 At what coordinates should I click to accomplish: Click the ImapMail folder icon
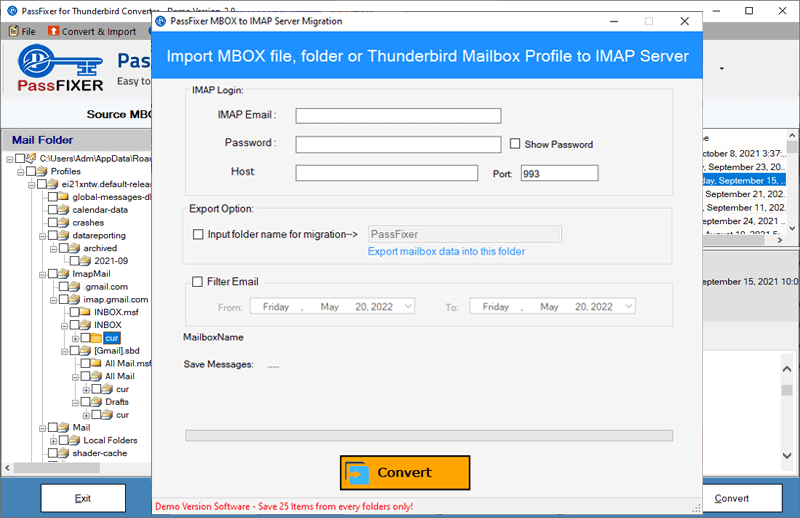click(64, 274)
